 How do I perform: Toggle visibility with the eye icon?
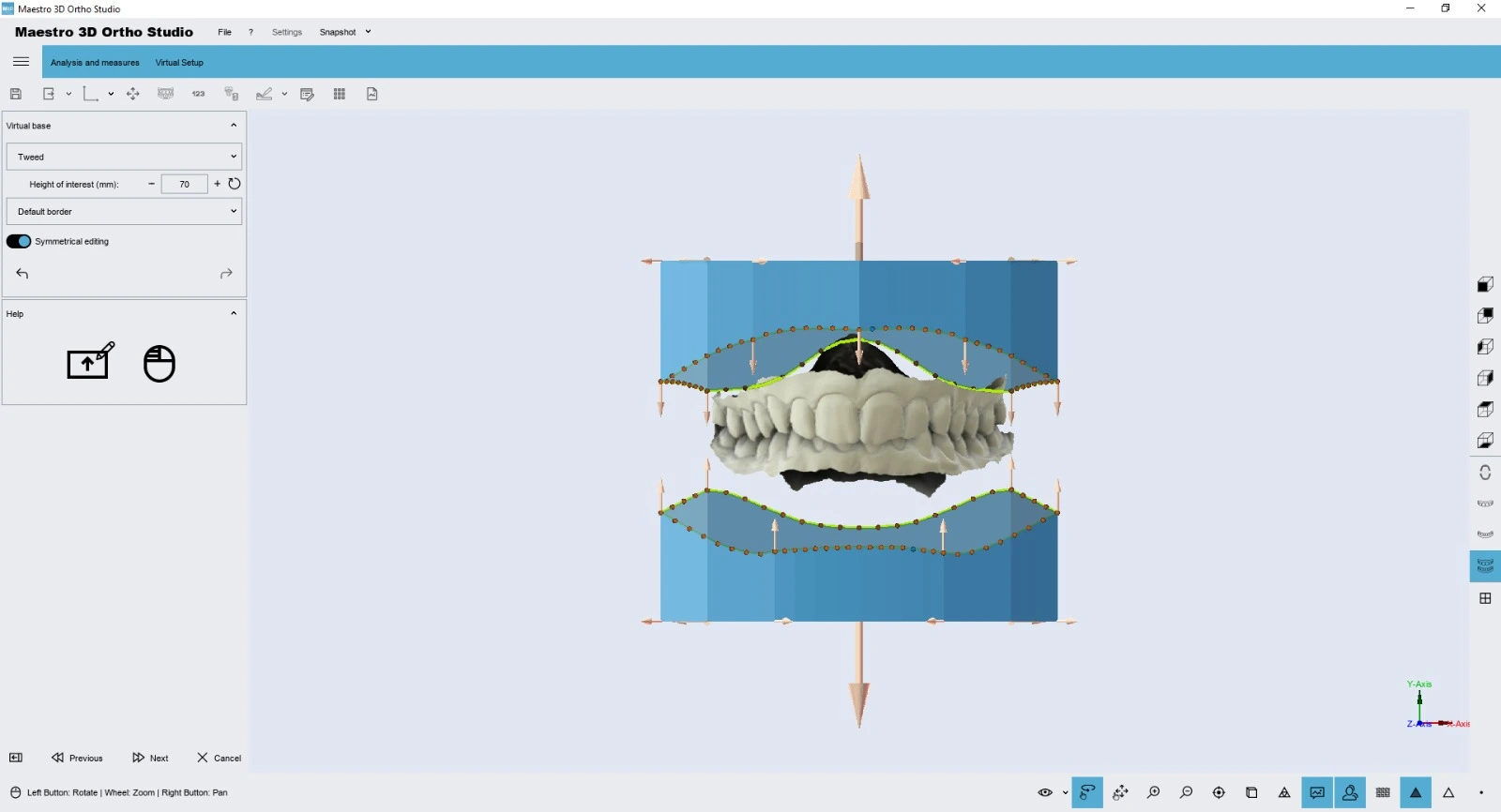(1044, 793)
